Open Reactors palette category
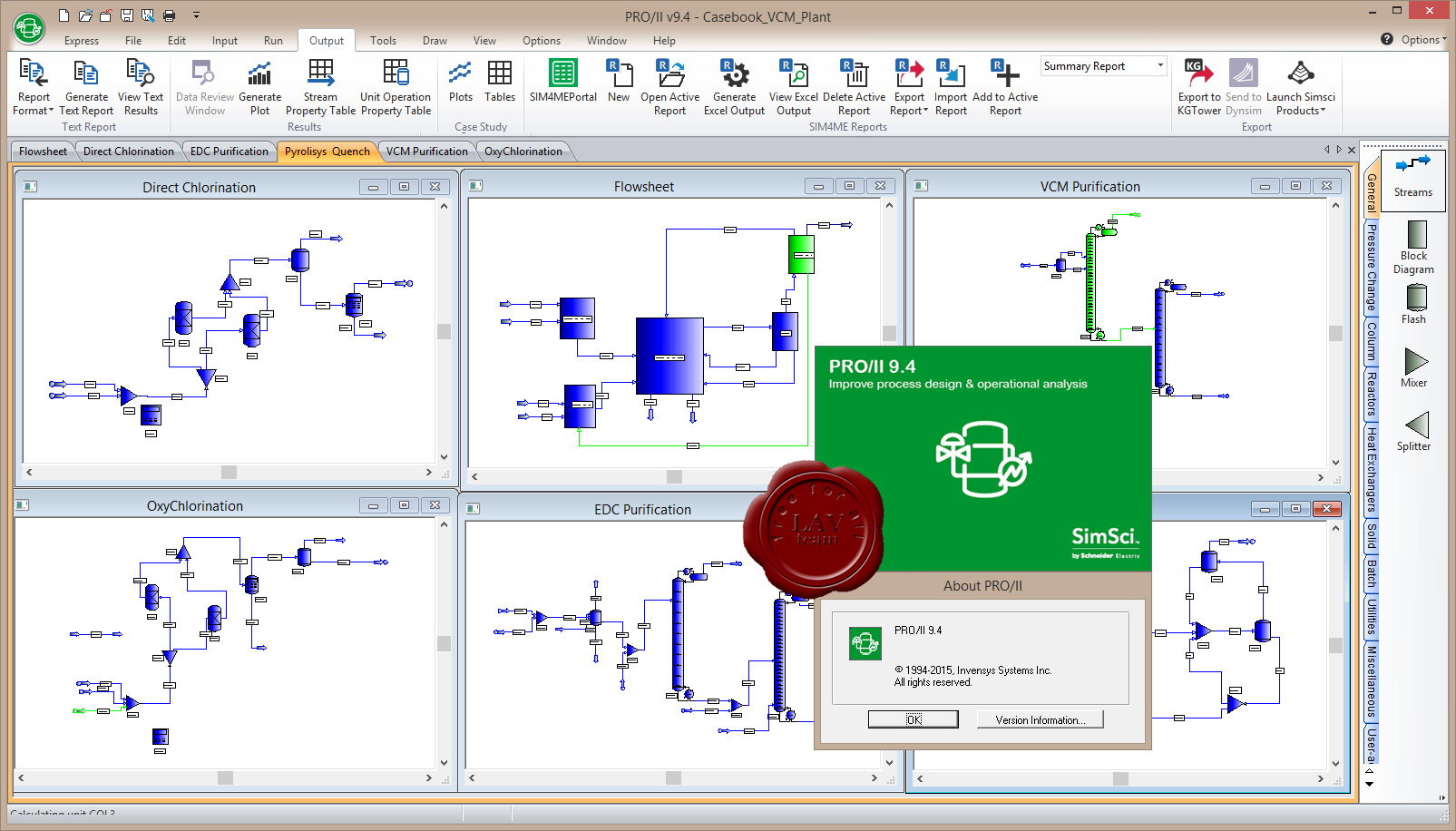1456x831 pixels. [x=1371, y=394]
